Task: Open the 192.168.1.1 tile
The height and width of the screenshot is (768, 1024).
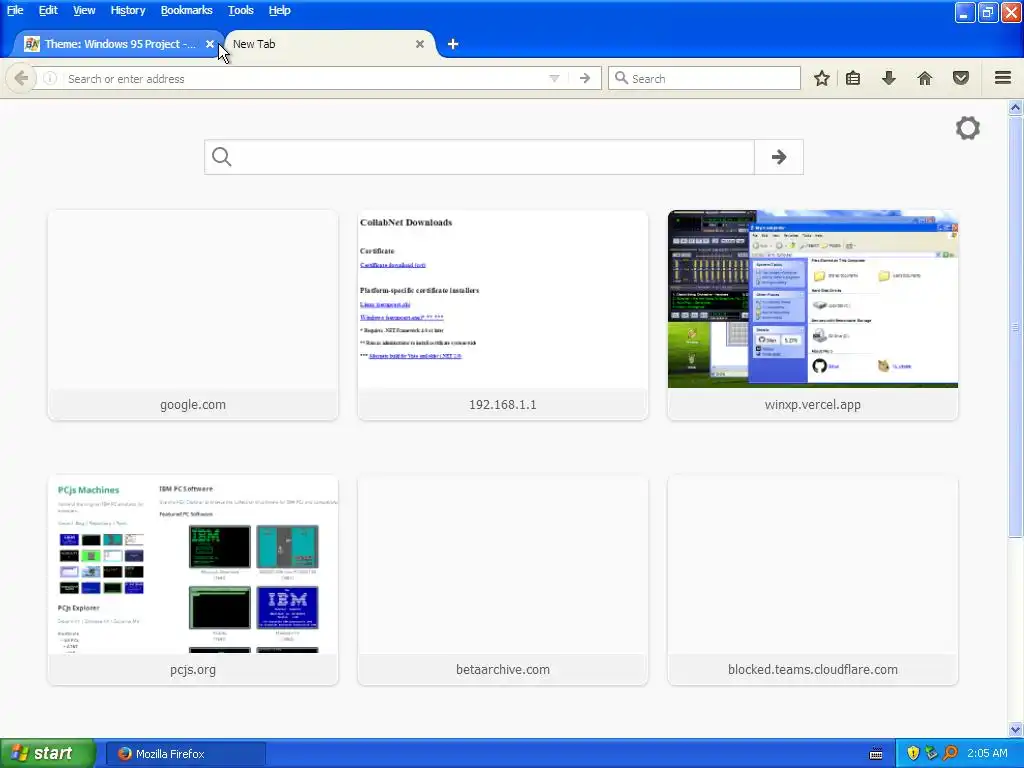Action: 503,315
